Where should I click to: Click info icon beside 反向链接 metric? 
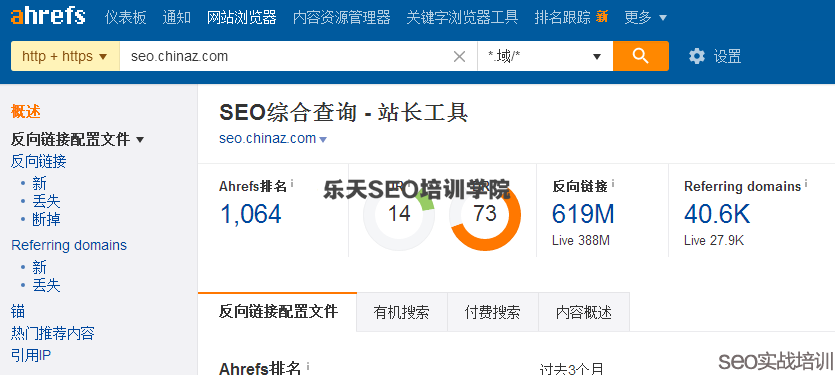pyautogui.click(x=613, y=184)
